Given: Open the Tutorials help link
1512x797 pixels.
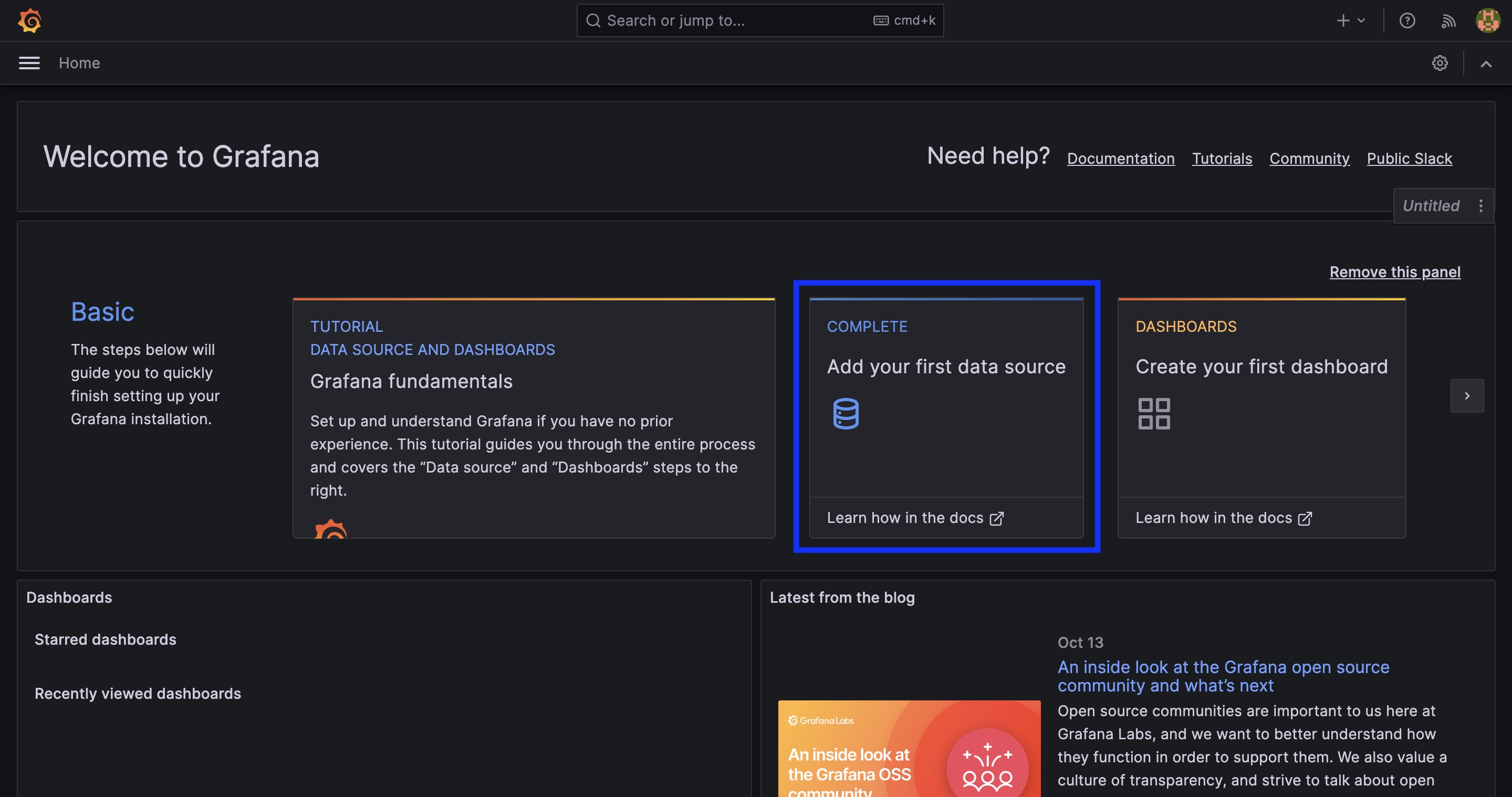Looking at the screenshot, I should click(1222, 159).
